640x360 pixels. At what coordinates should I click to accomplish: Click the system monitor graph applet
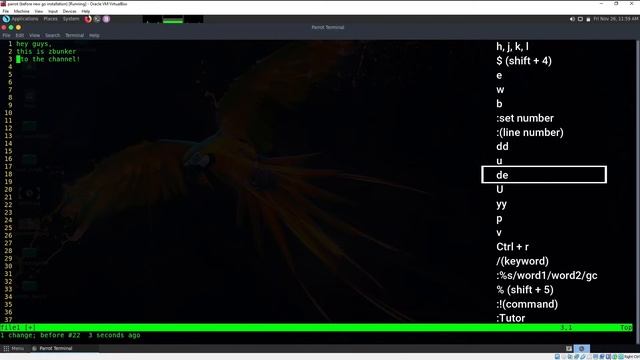(173, 19)
